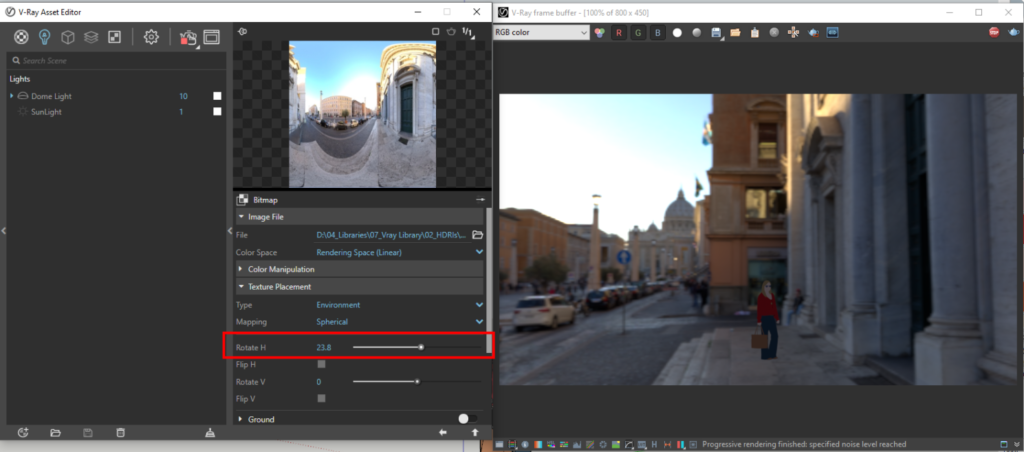Click Progressive rendering finished status text

coord(804,444)
